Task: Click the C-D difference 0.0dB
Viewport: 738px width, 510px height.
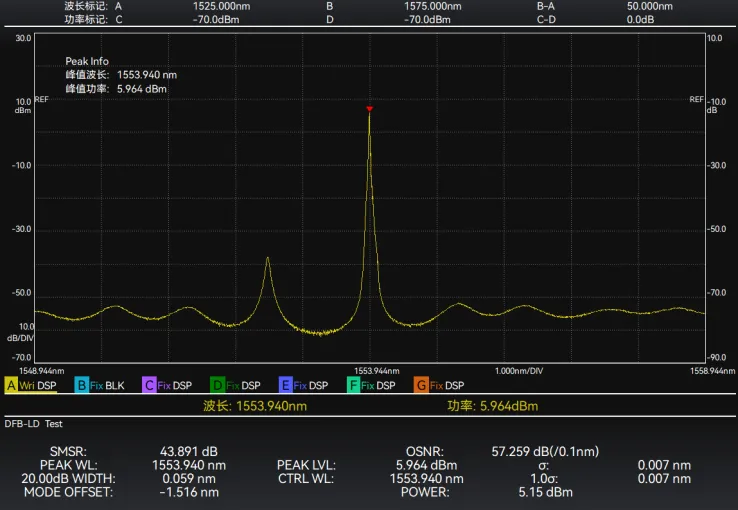Action: coord(641,19)
